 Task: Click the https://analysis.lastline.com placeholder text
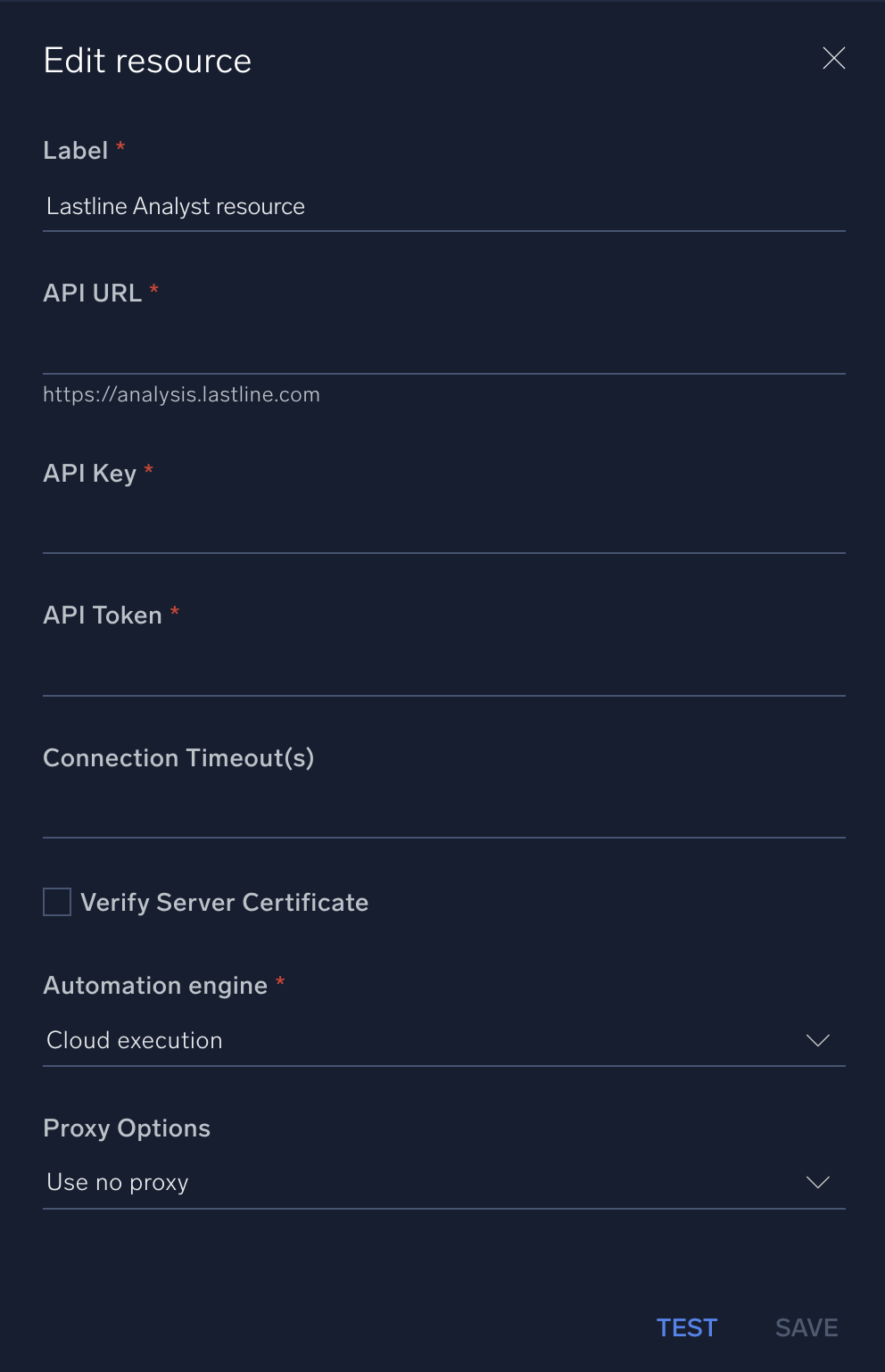[x=181, y=393]
